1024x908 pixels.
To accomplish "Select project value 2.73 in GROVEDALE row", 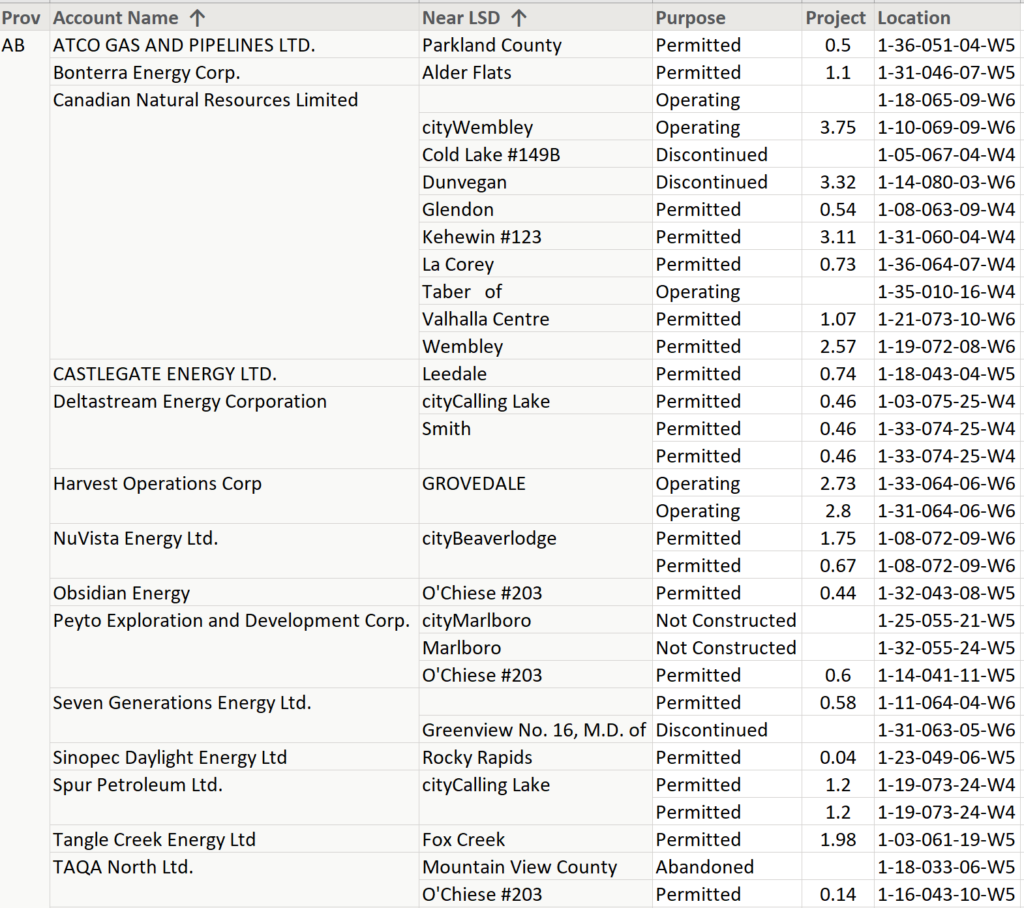I will (x=838, y=483).
